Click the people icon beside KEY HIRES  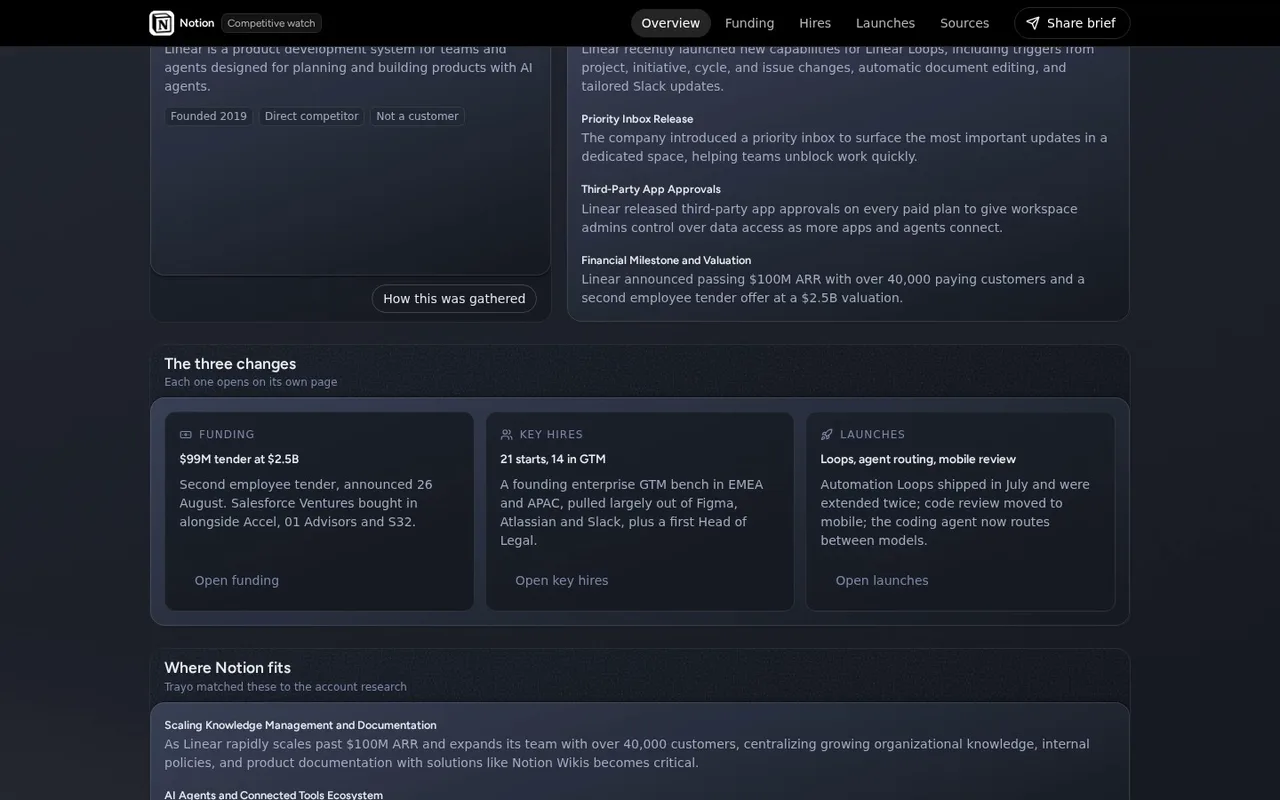pos(506,435)
